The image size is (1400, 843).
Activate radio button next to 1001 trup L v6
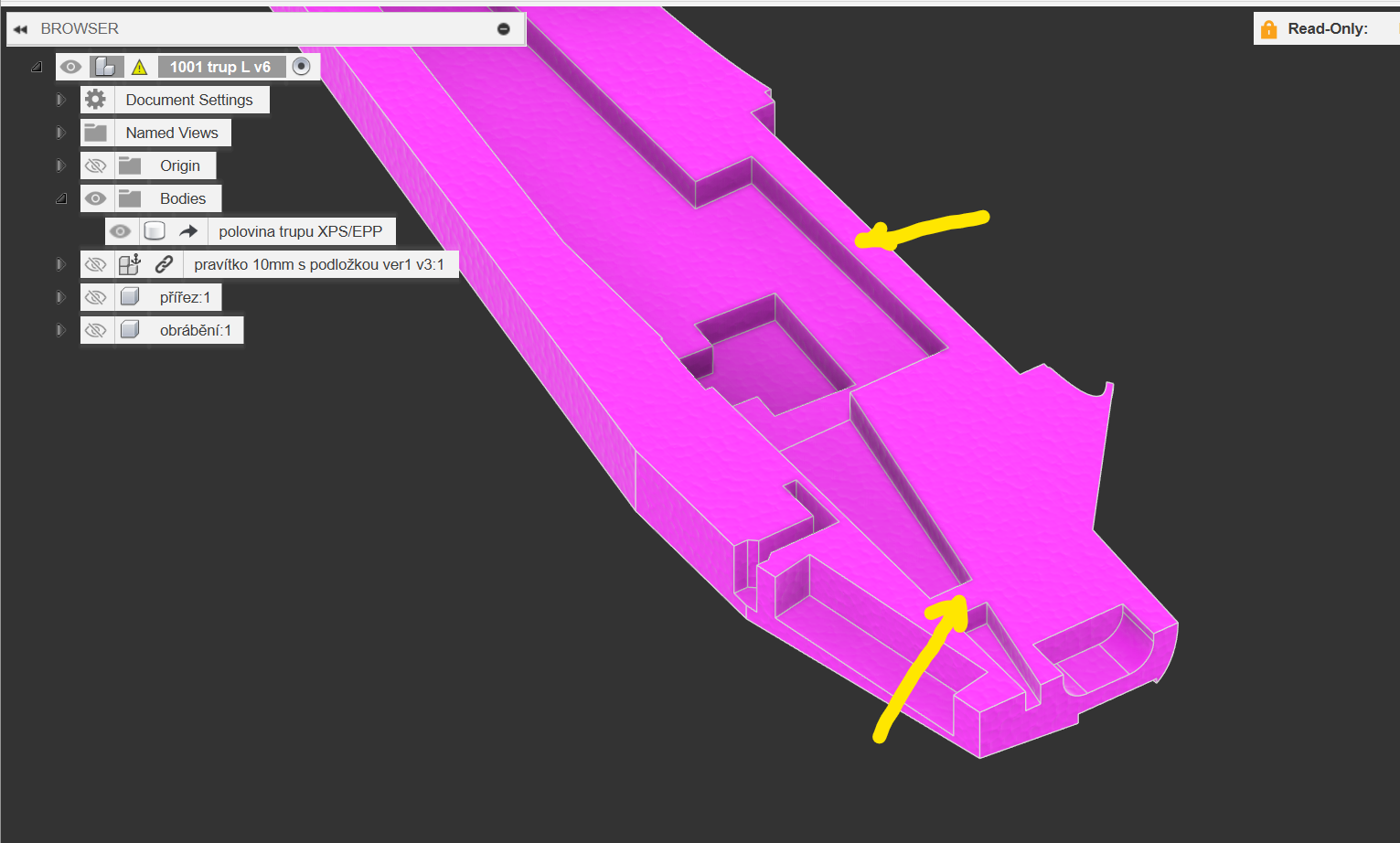[x=301, y=67]
